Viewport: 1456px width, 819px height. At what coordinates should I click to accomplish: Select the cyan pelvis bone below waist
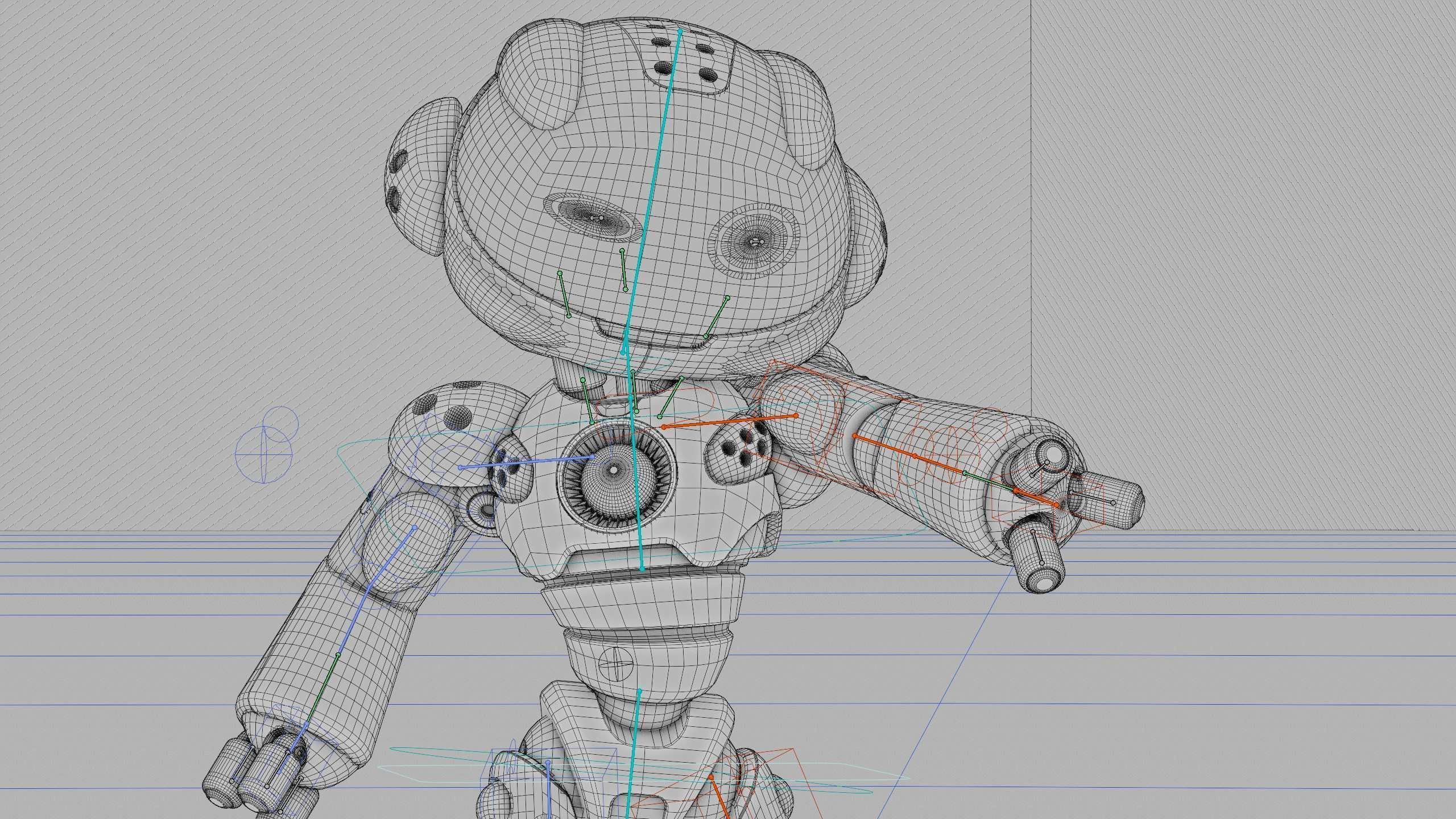click(x=634, y=754)
